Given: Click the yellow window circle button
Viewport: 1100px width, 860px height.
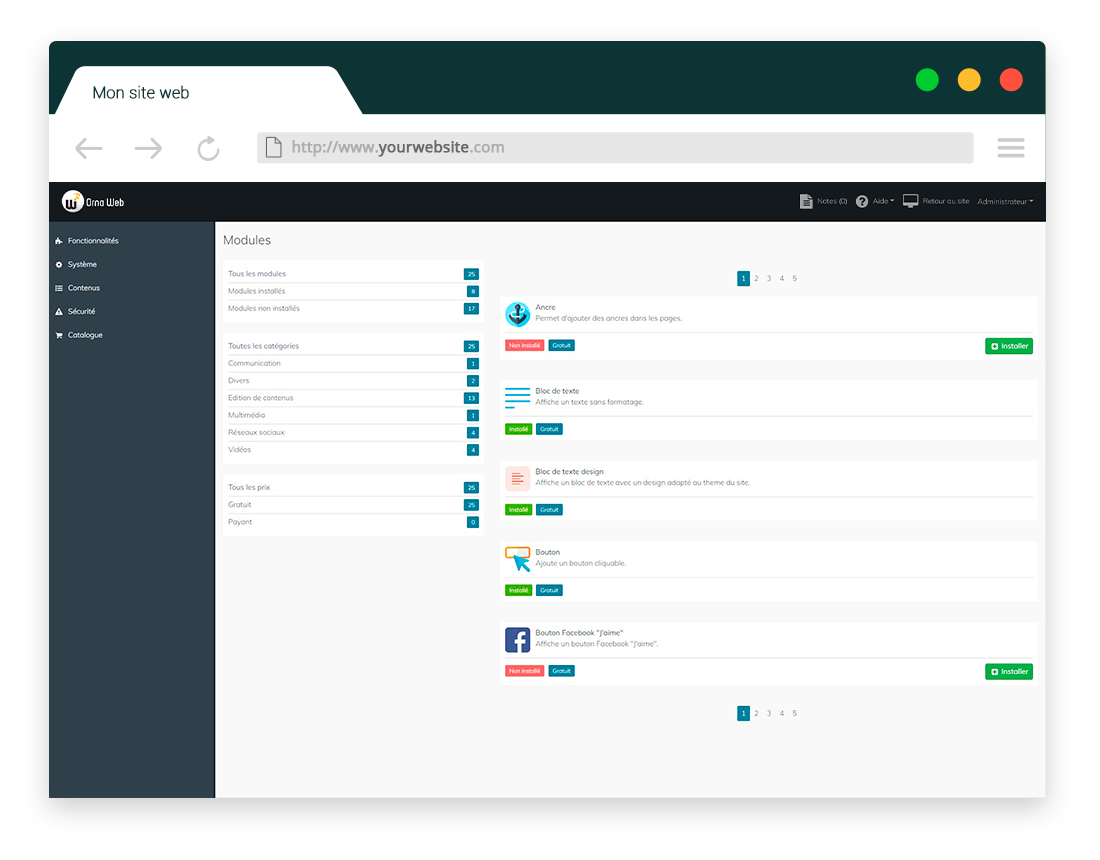Looking at the screenshot, I should 970,80.
